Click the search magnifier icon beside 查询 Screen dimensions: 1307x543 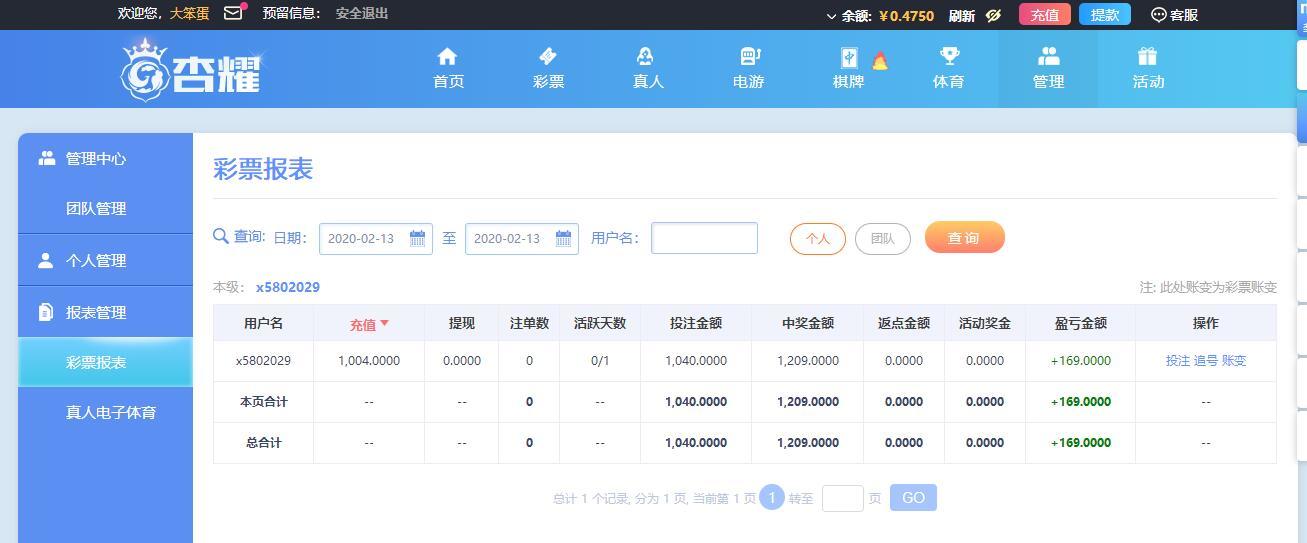click(221, 237)
